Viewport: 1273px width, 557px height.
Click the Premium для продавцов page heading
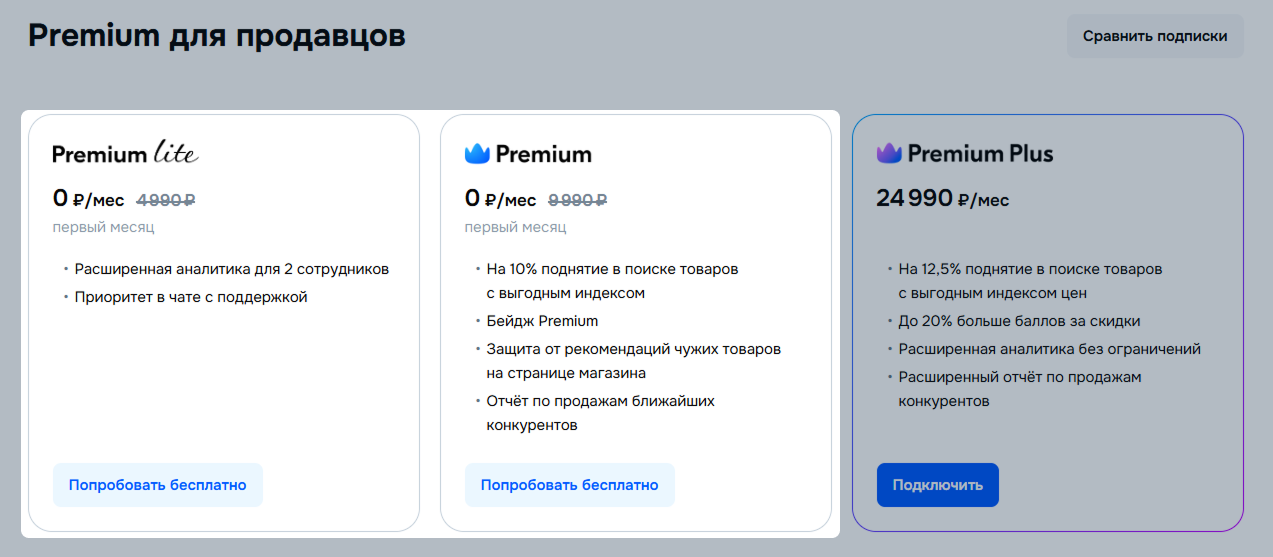click(x=217, y=36)
